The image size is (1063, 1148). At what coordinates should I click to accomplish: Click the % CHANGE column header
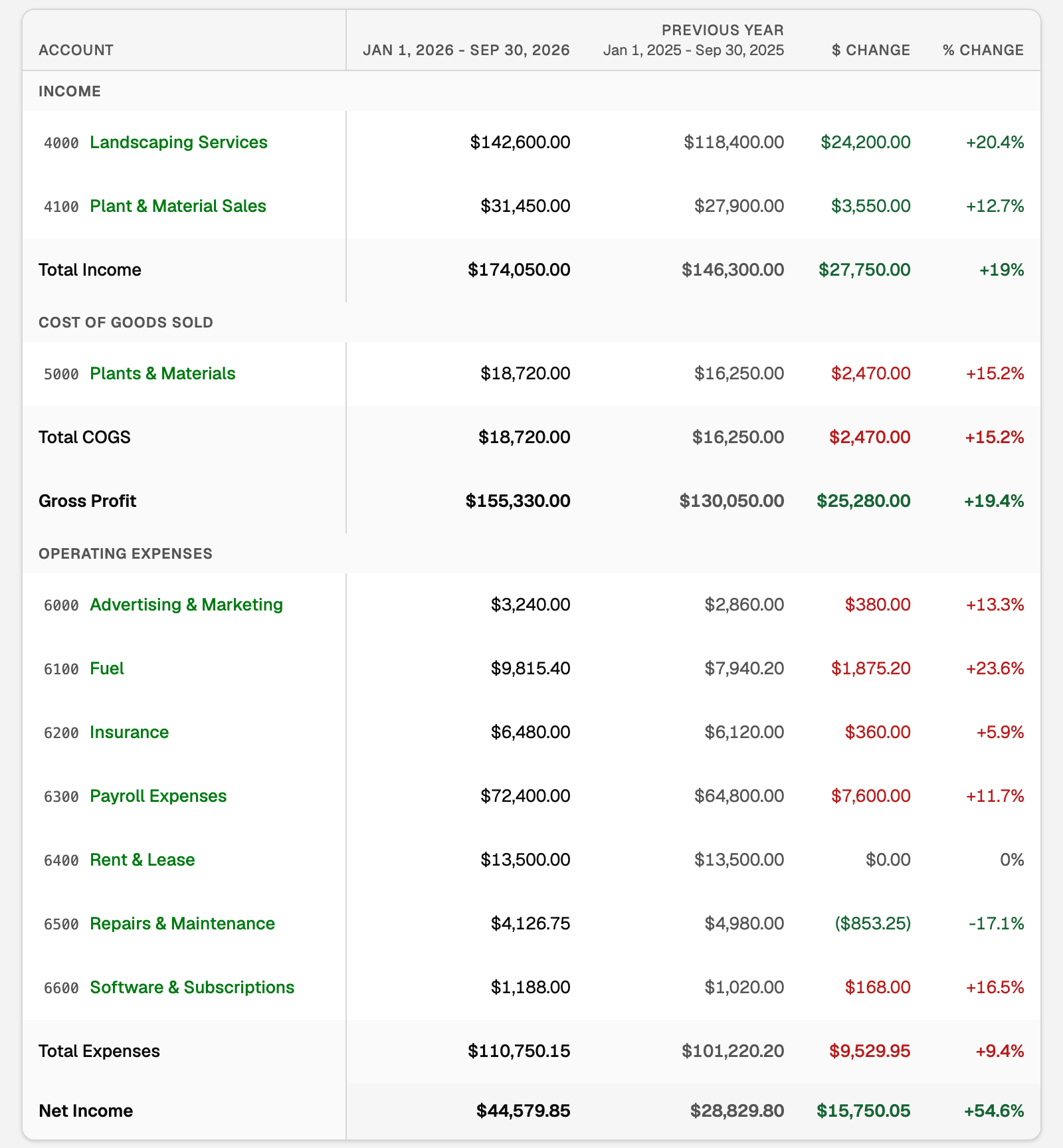(x=983, y=50)
